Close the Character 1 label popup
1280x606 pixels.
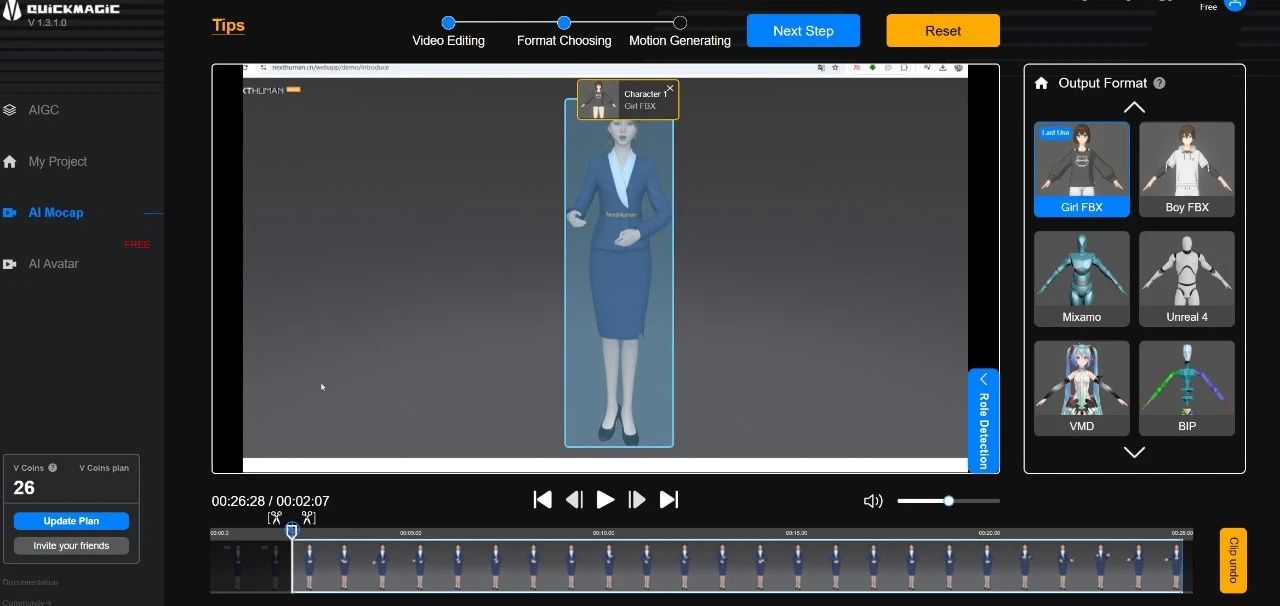[670, 88]
